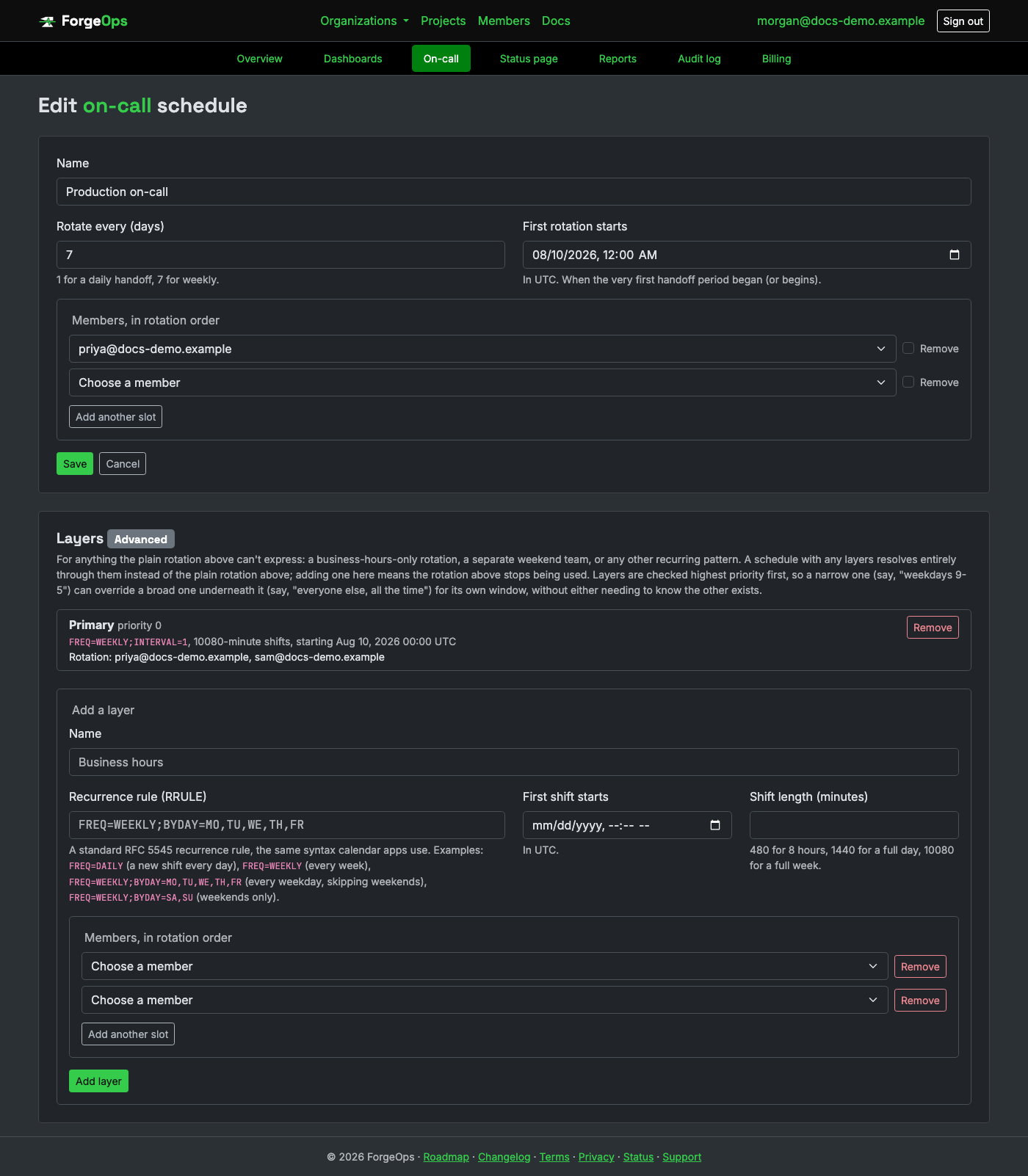This screenshot has height=1176, width=1028.
Task: Switch to the Overview tab
Action: tap(259, 59)
